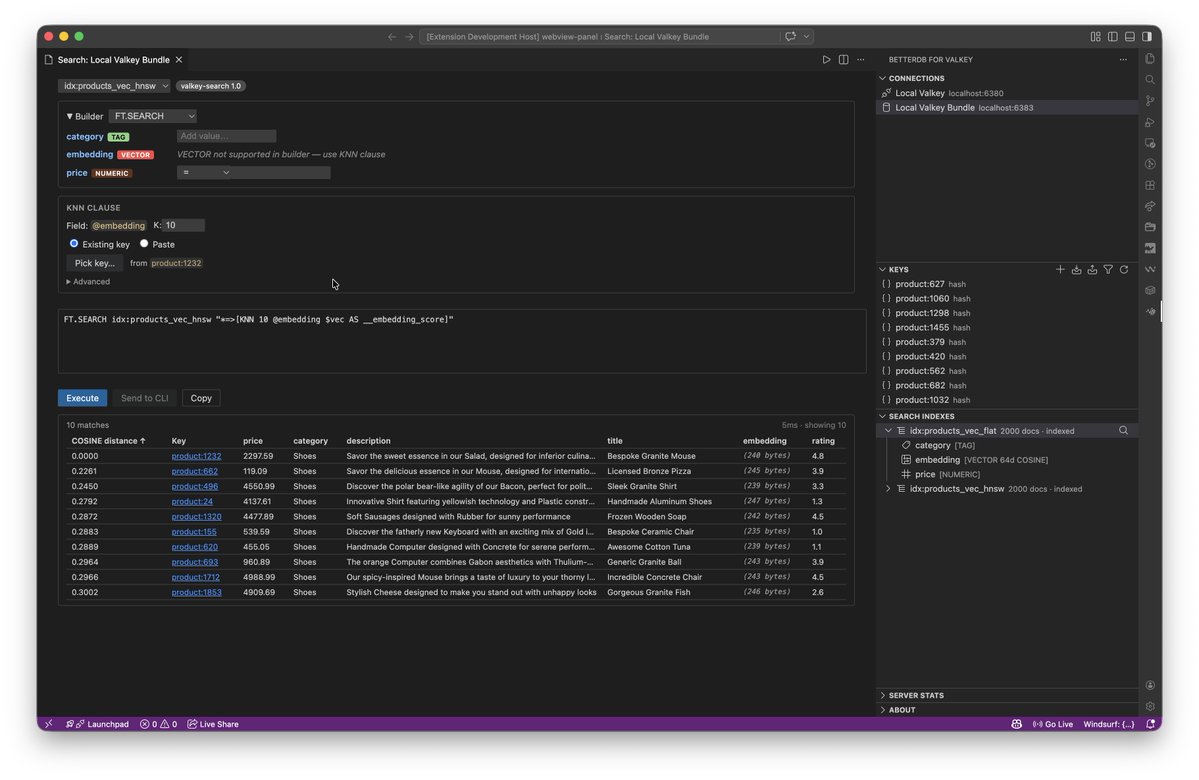This screenshot has height=780, width=1199.
Task: Open the Source Control branch icon
Action: tap(1149, 101)
